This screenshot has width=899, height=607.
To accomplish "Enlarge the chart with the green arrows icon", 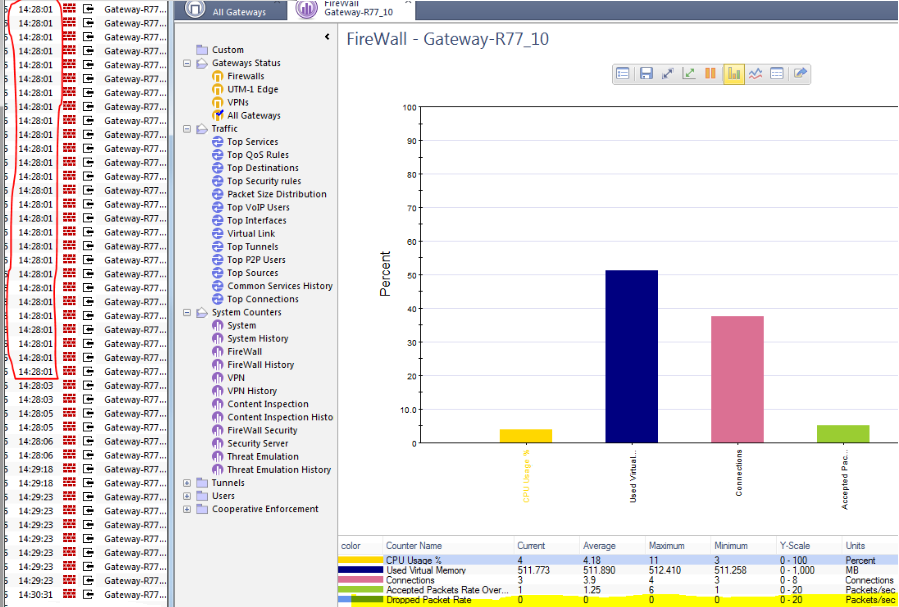I will click(689, 73).
